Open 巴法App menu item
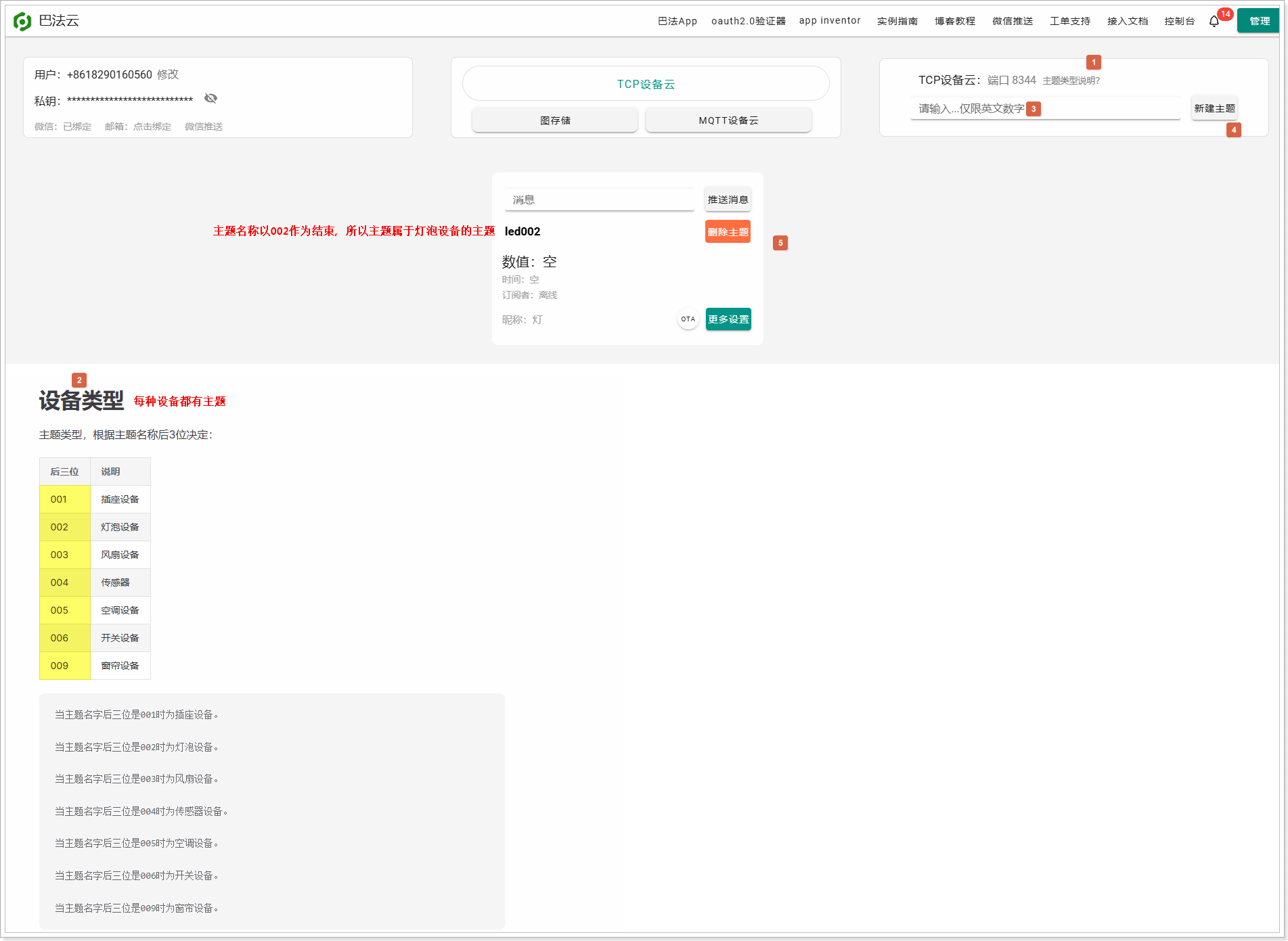 pyautogui.click(x=678, y=21)
